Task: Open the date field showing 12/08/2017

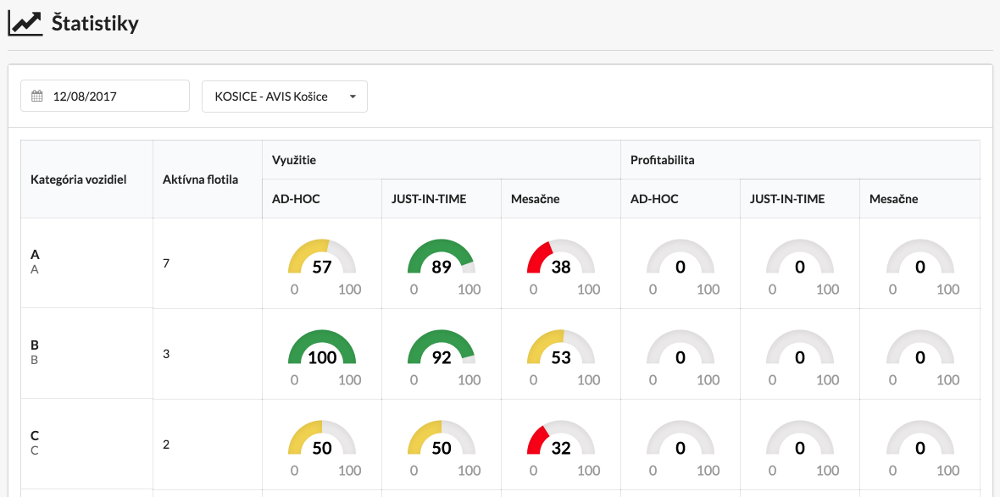Action: [110, 97]
